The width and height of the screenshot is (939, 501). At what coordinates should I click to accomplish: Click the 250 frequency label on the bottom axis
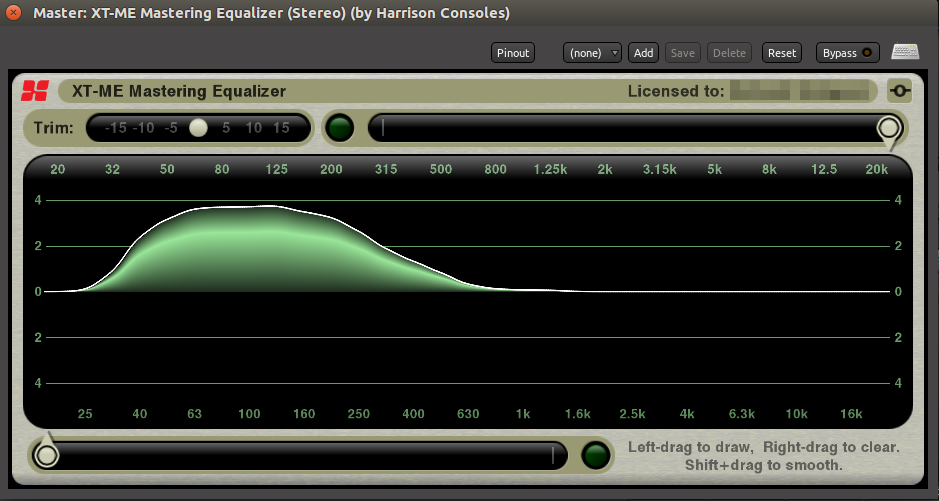click(359, 414)
